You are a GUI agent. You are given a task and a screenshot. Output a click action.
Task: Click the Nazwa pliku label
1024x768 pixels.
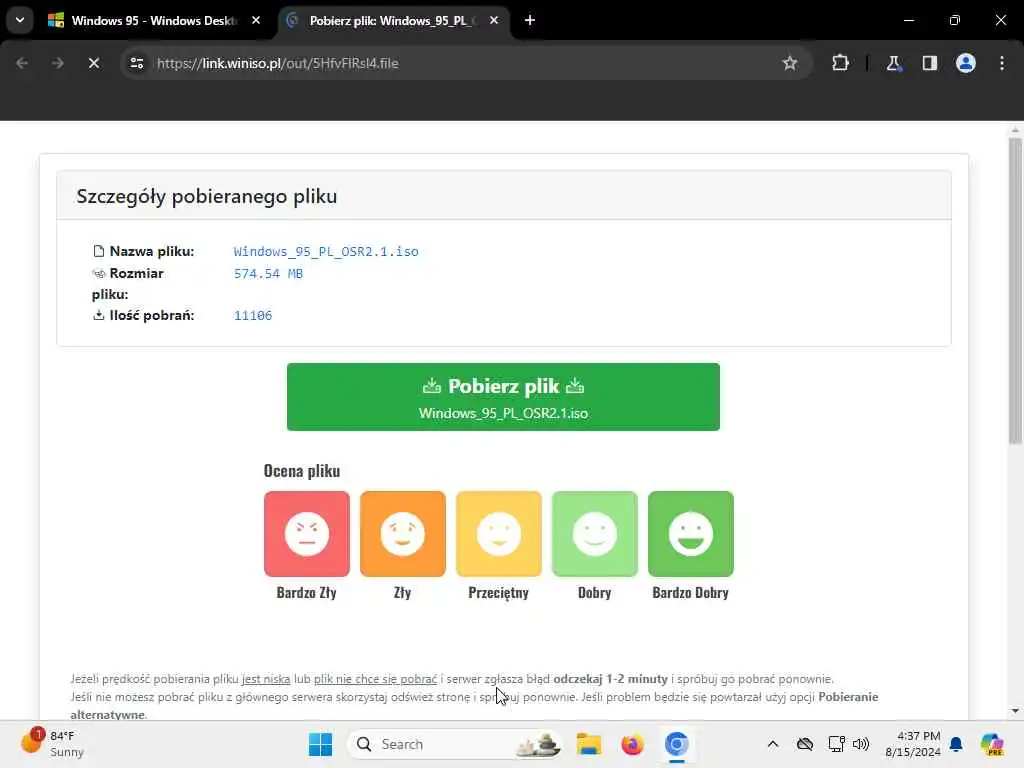click(x=152, y=251)
